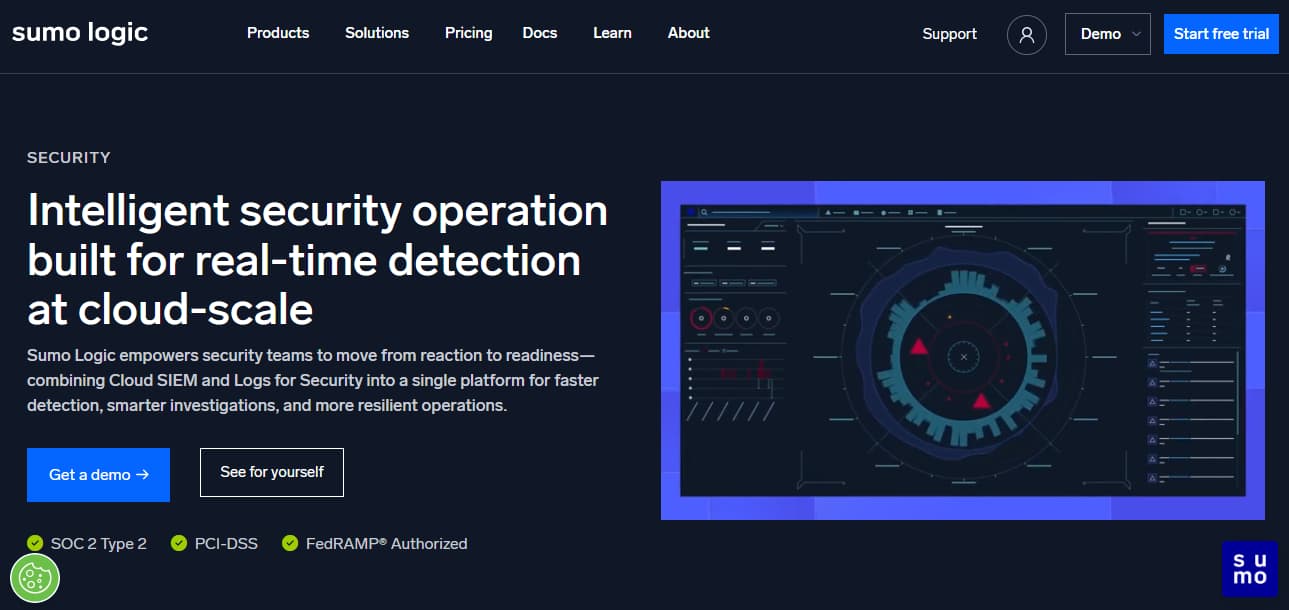This screenshot has width=1289, height=610.
Task: Open the user account icon
Action: [1026, 34]
